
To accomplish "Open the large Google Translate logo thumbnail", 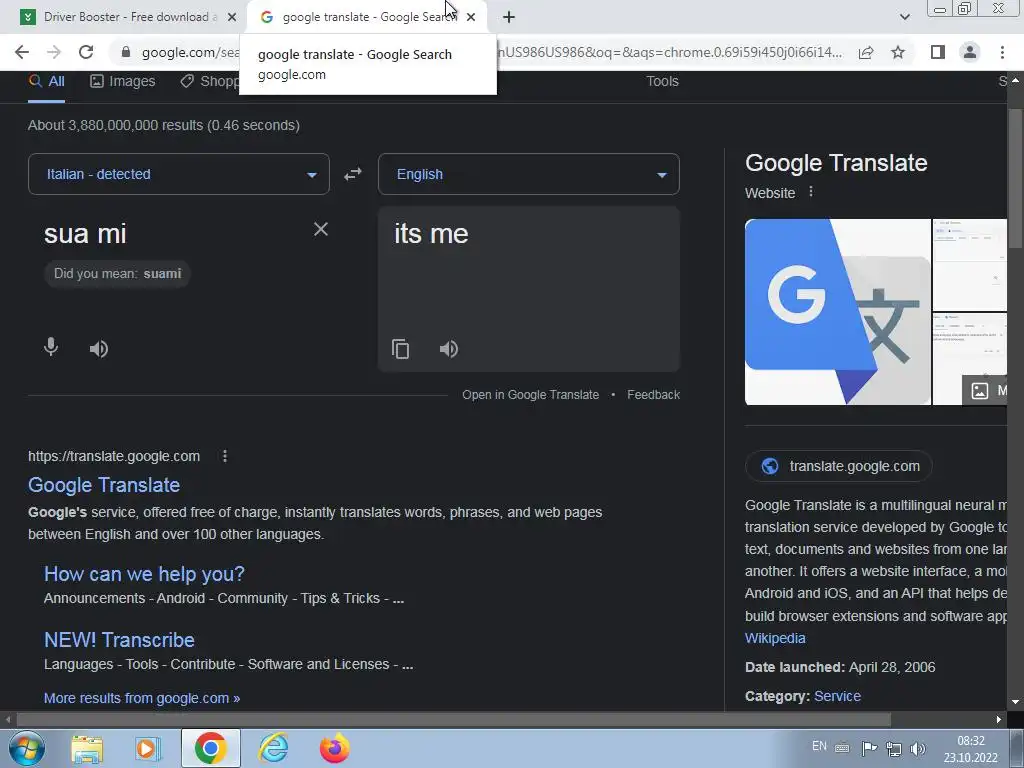I will (x=838, y=312).
